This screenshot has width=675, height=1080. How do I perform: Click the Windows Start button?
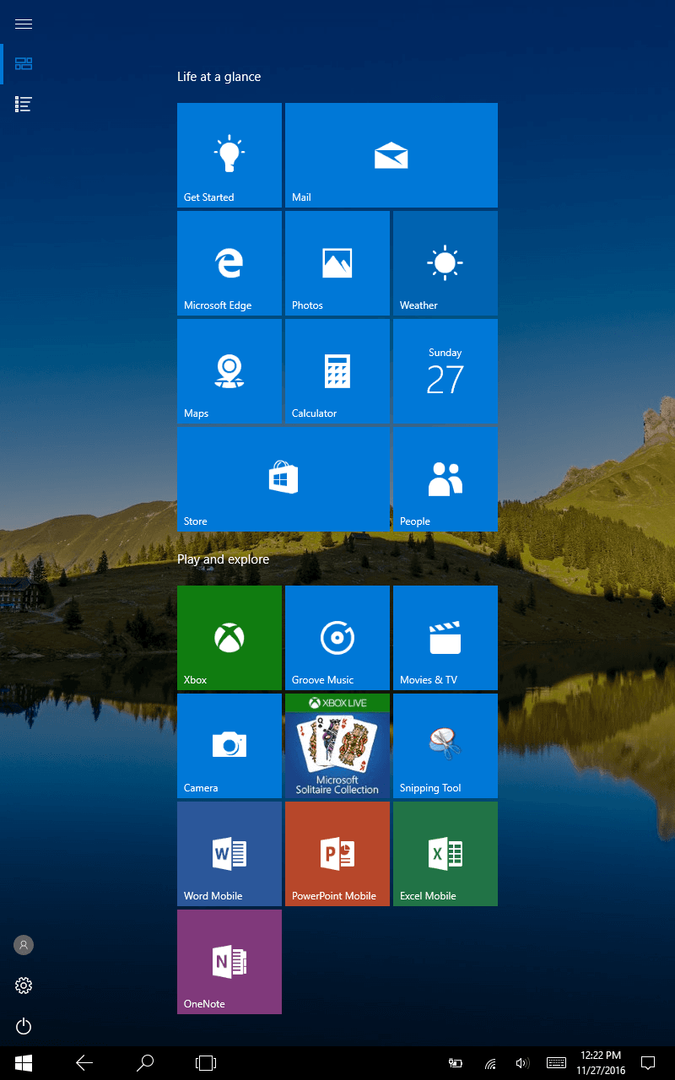[23, 1063]
